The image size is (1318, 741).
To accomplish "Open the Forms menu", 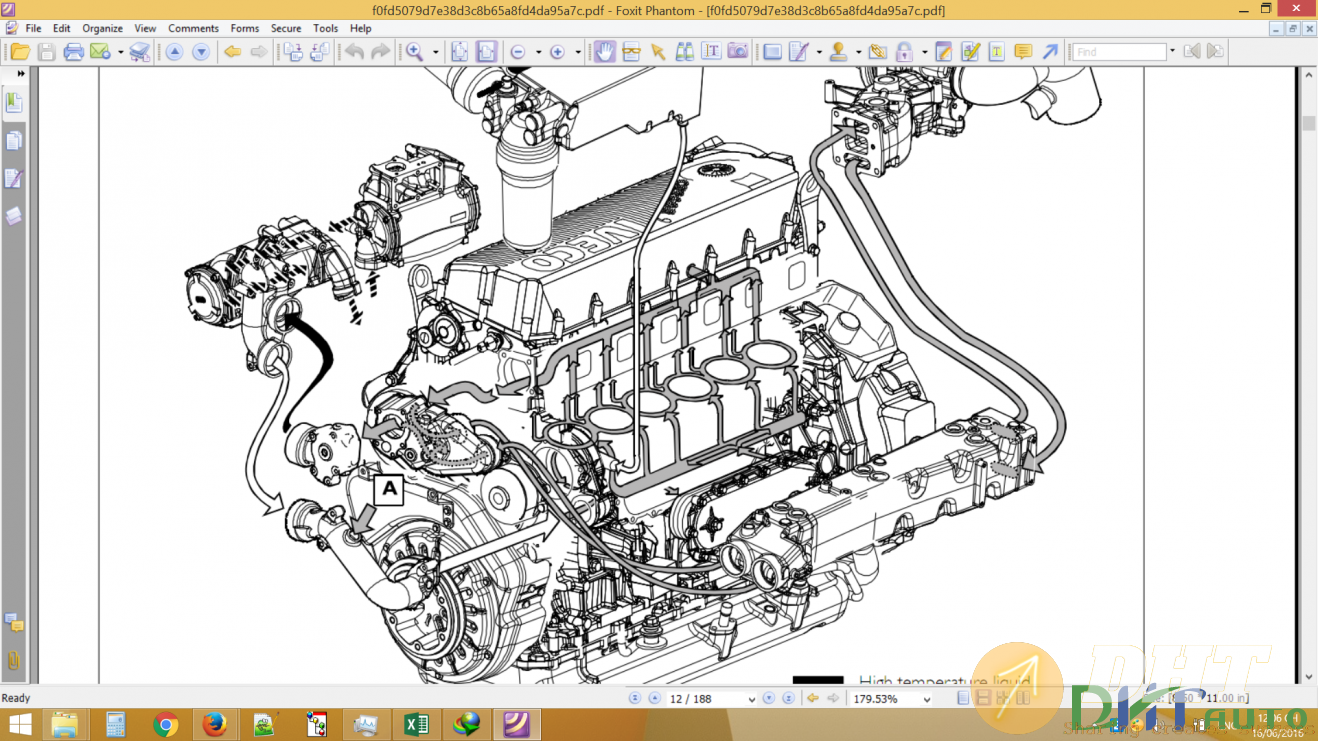I will tap(244, 28).
